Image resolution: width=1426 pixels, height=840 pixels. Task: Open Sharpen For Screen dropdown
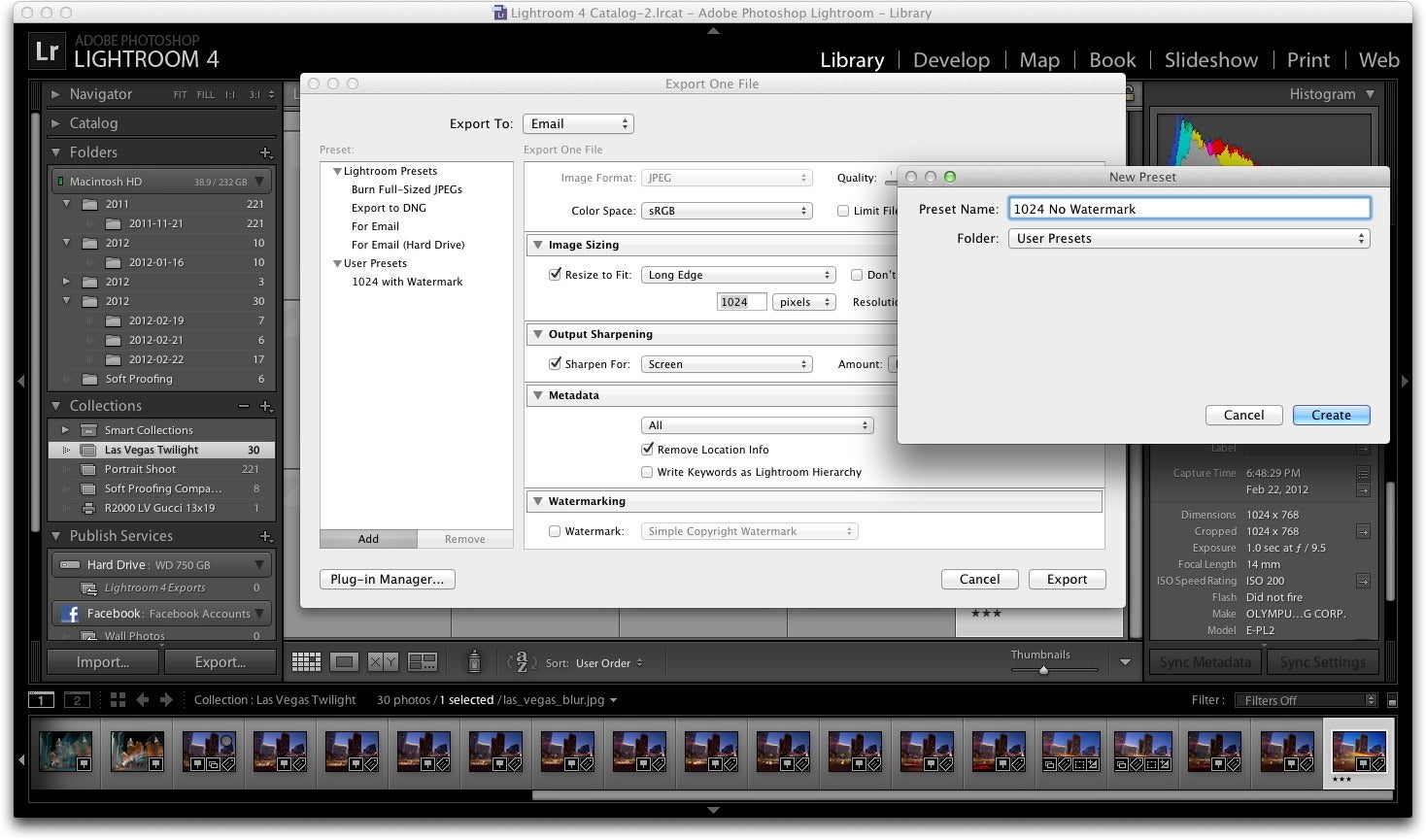[x=727, y=364]
